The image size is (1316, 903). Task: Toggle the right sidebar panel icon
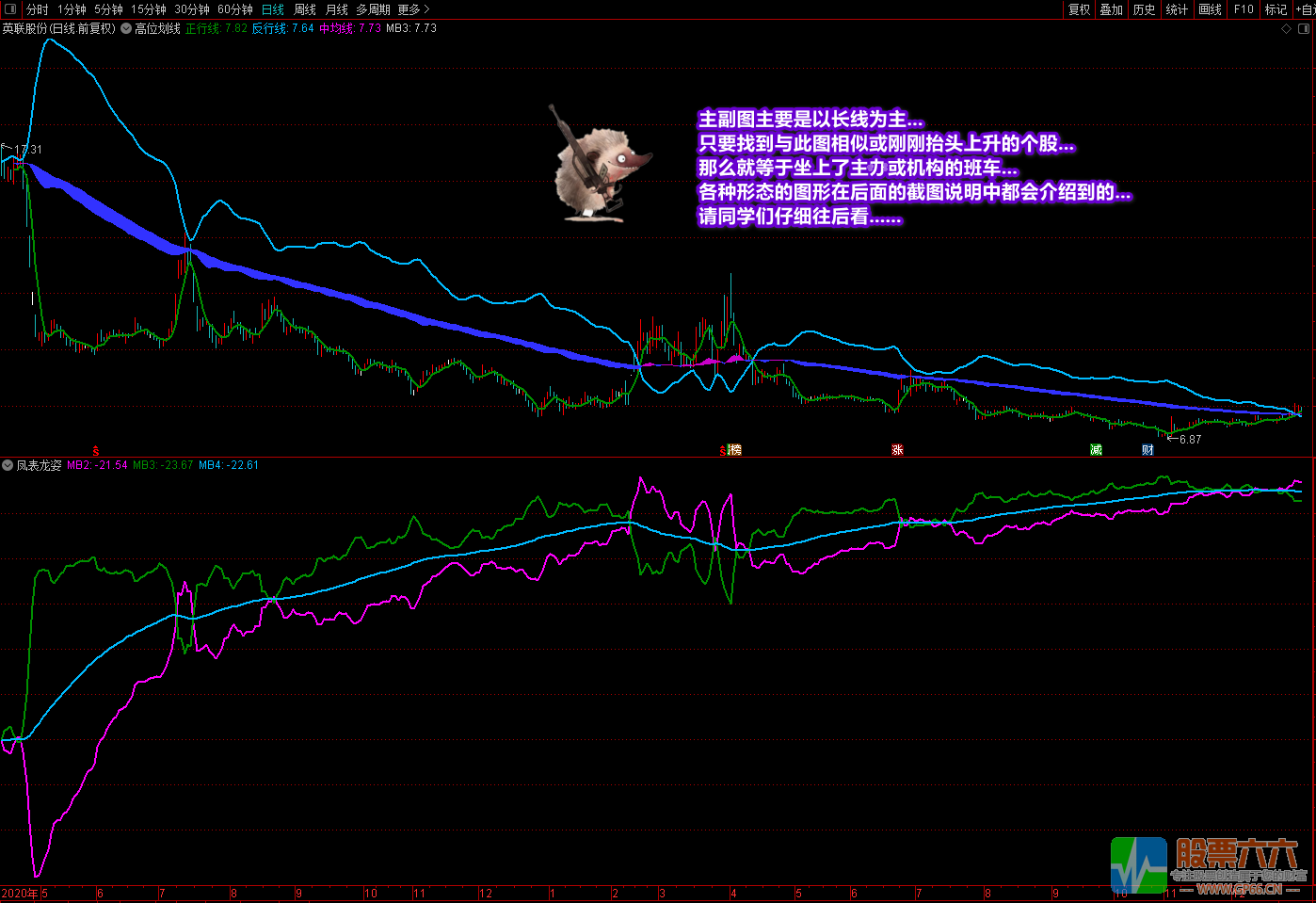[x=1304, y=29]
